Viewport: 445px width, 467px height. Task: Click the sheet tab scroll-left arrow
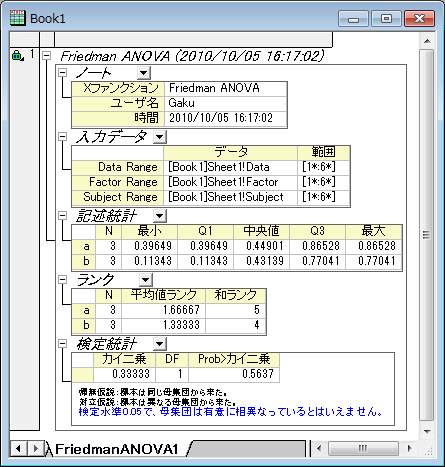[18, 448]
